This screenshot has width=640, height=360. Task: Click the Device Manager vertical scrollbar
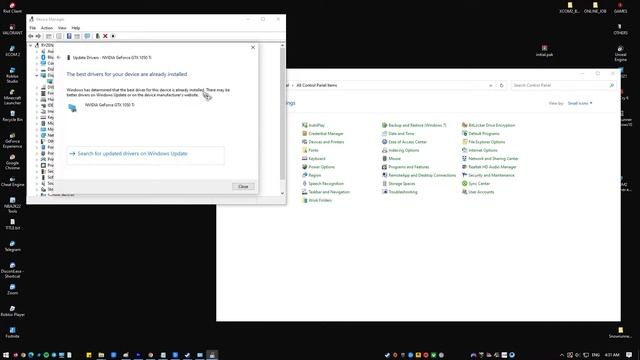[x=282, y=114]
